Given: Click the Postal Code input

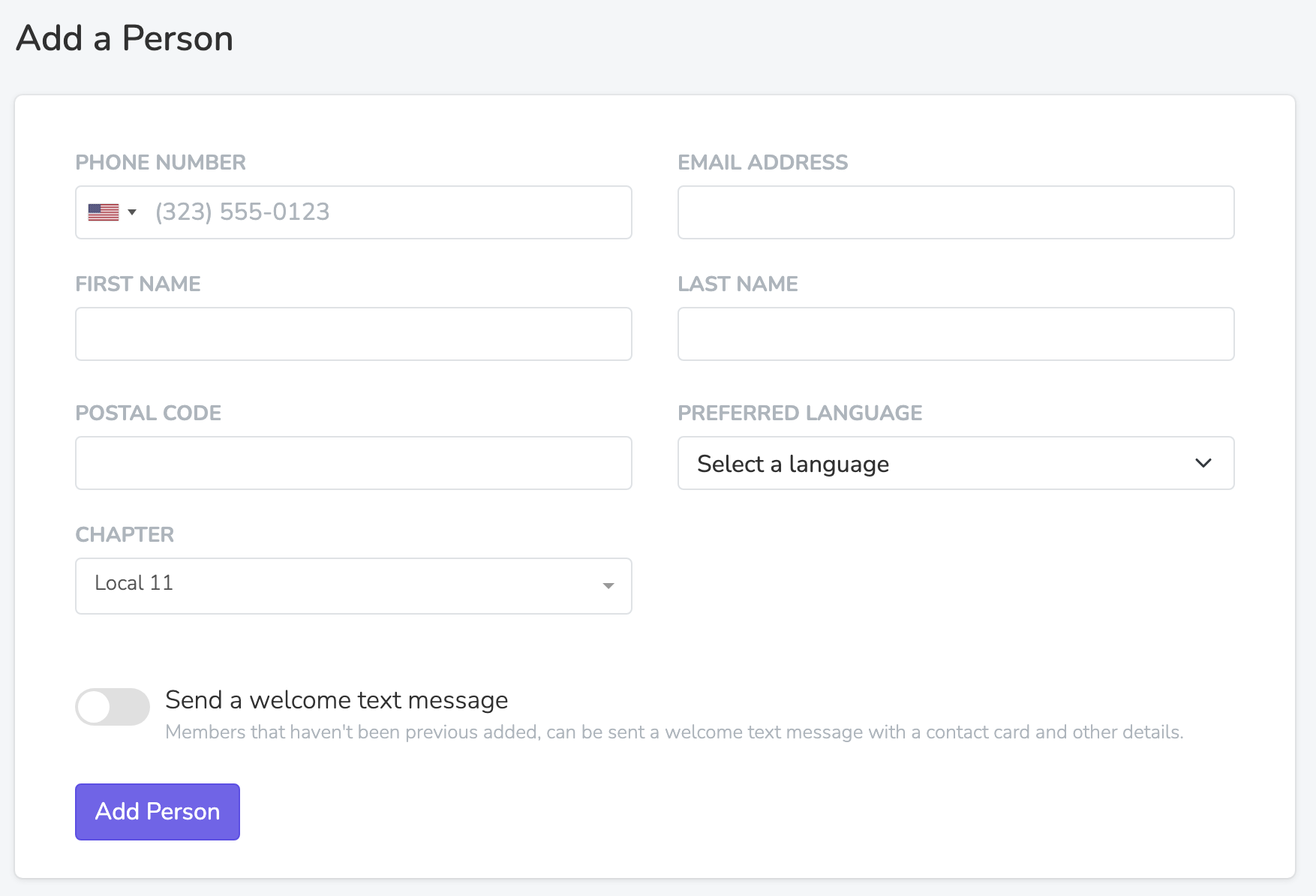Looking at the screenshot, I should [353, 463].
